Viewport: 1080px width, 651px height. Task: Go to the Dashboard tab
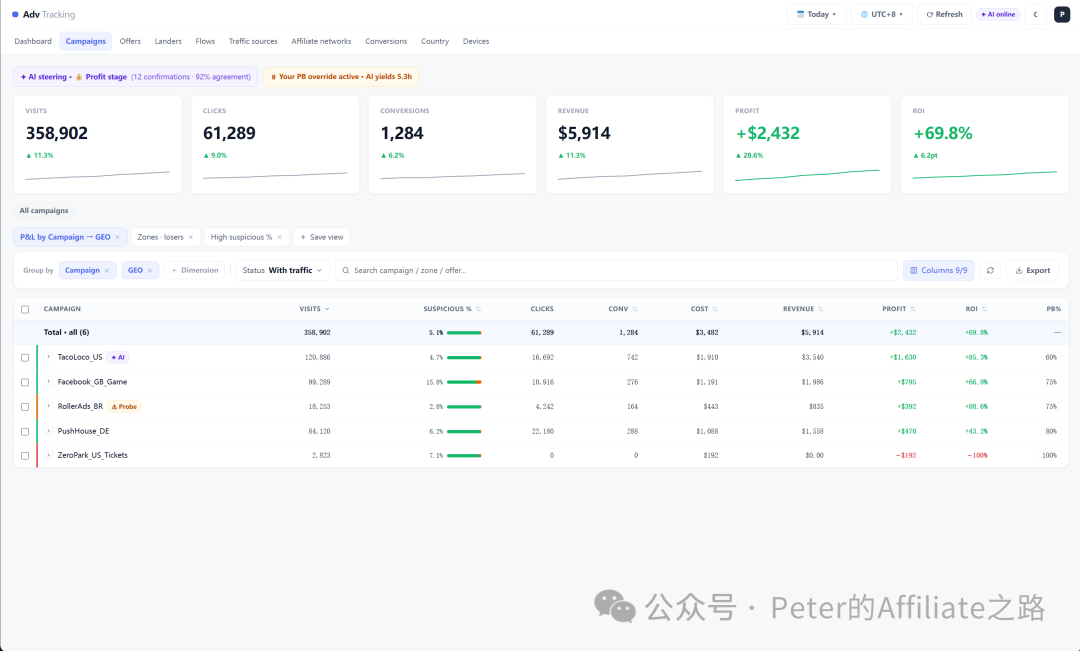pyautogui.click(x=33, y=41)
